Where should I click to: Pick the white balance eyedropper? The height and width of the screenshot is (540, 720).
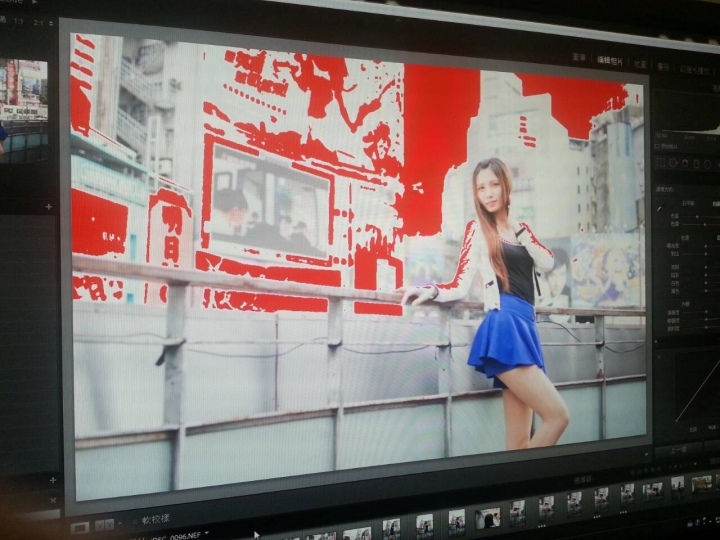click(659, 209)
